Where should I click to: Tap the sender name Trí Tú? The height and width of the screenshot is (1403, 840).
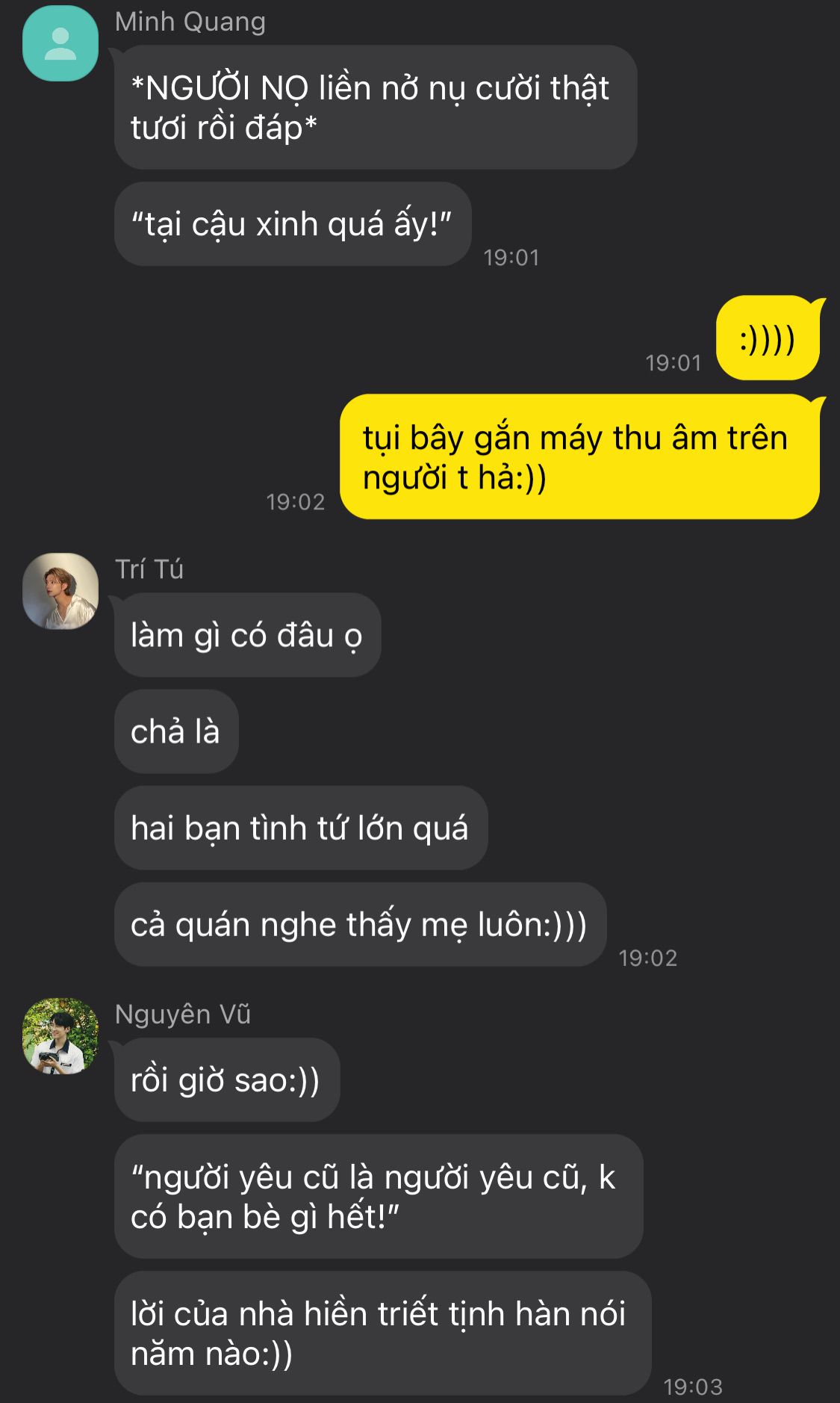pyautogui.click(x=149, y=569)
